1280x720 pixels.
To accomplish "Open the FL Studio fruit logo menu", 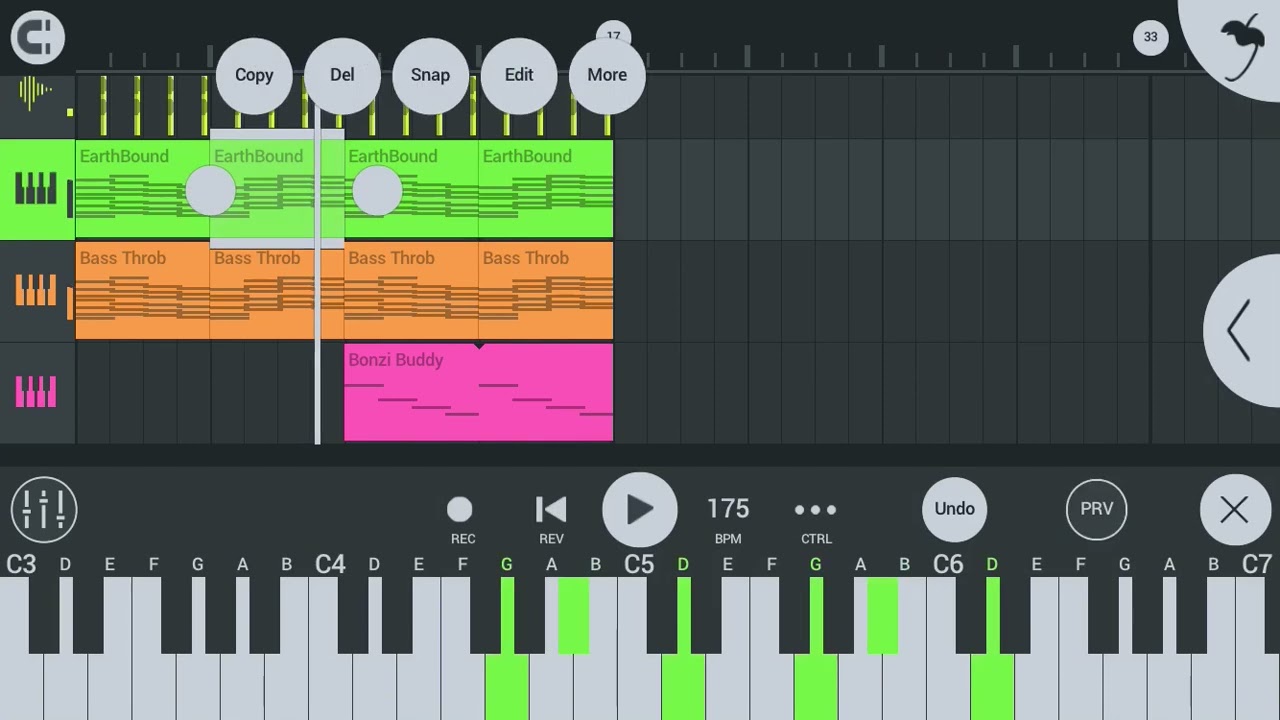I will [x=1238, y=45].
